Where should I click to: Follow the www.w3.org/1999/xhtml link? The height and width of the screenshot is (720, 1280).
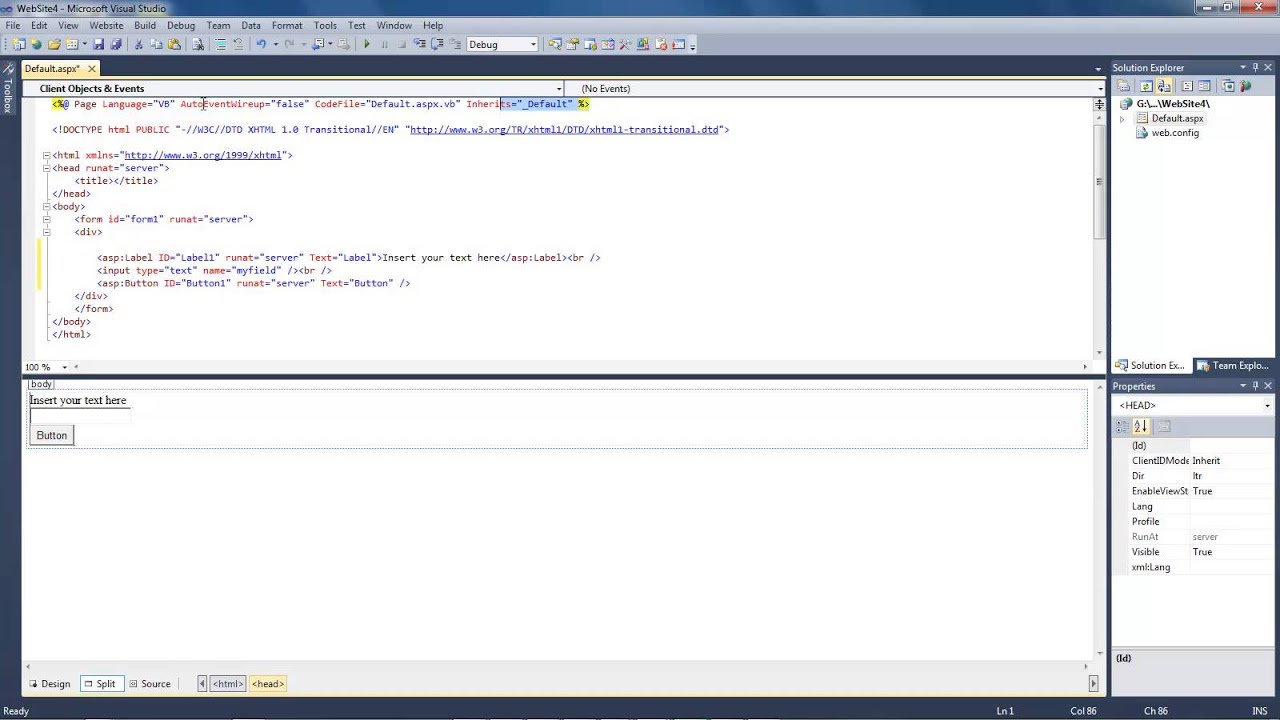click(203, 155)
